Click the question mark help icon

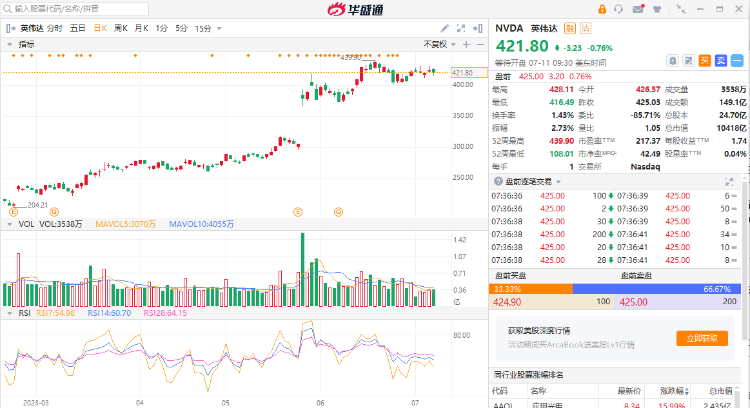click(498, 181)
